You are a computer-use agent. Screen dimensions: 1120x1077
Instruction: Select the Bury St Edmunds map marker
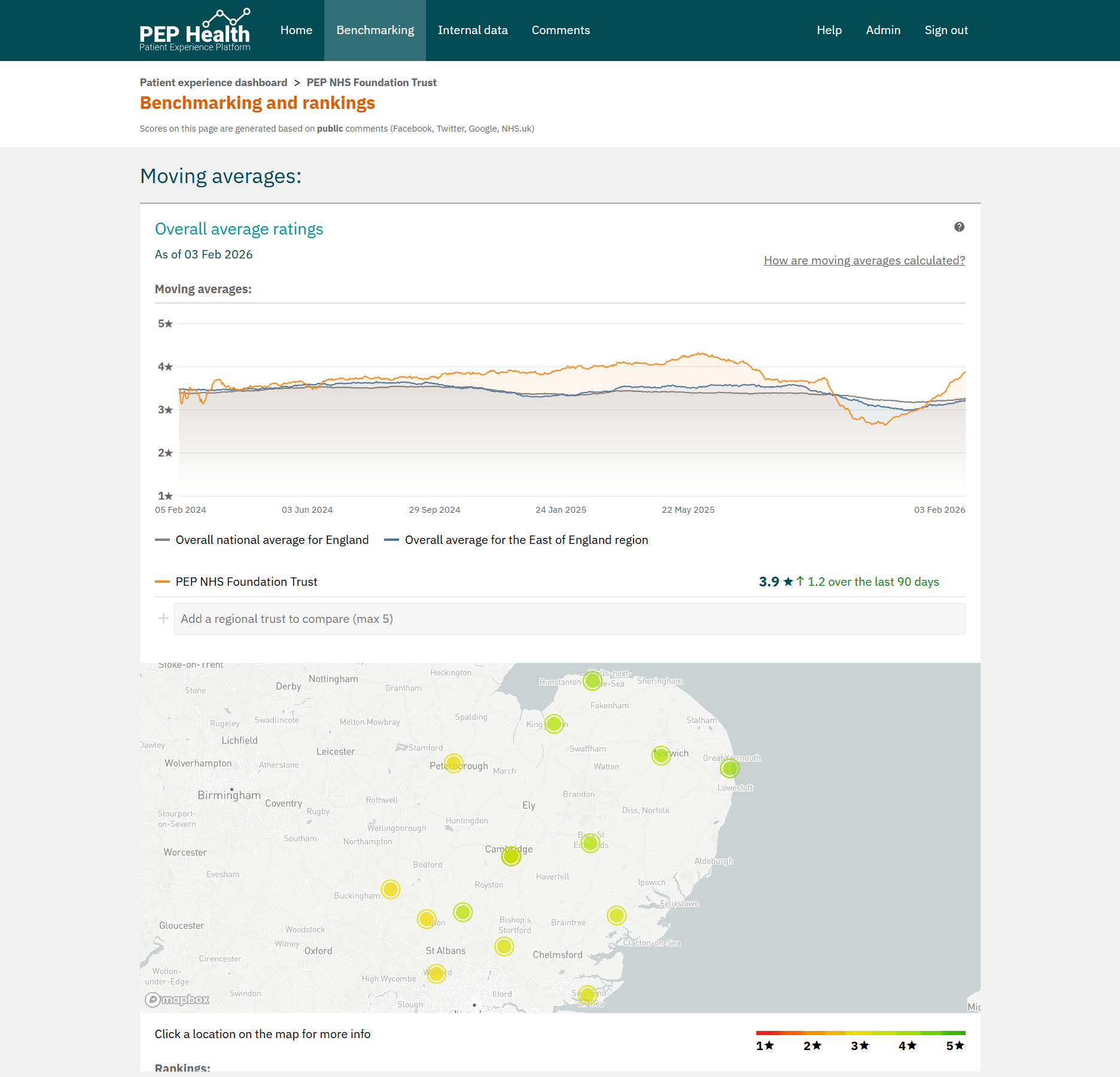591,843
